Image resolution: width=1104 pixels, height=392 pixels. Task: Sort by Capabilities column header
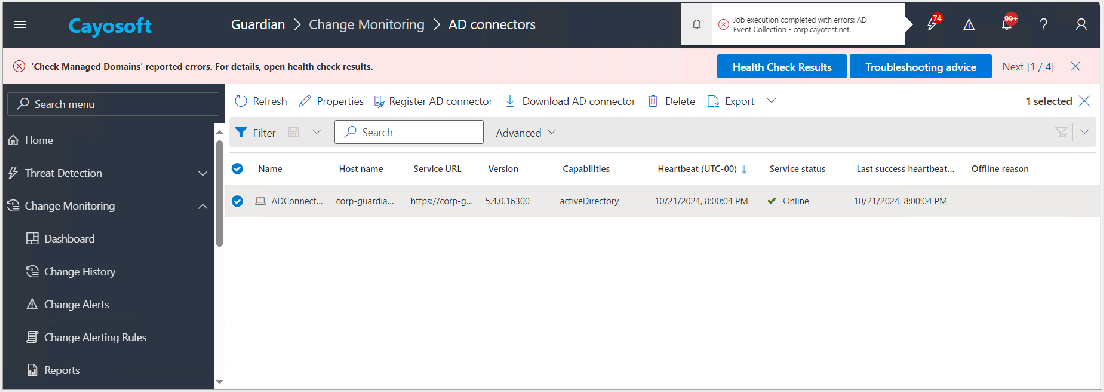[586, 169]
